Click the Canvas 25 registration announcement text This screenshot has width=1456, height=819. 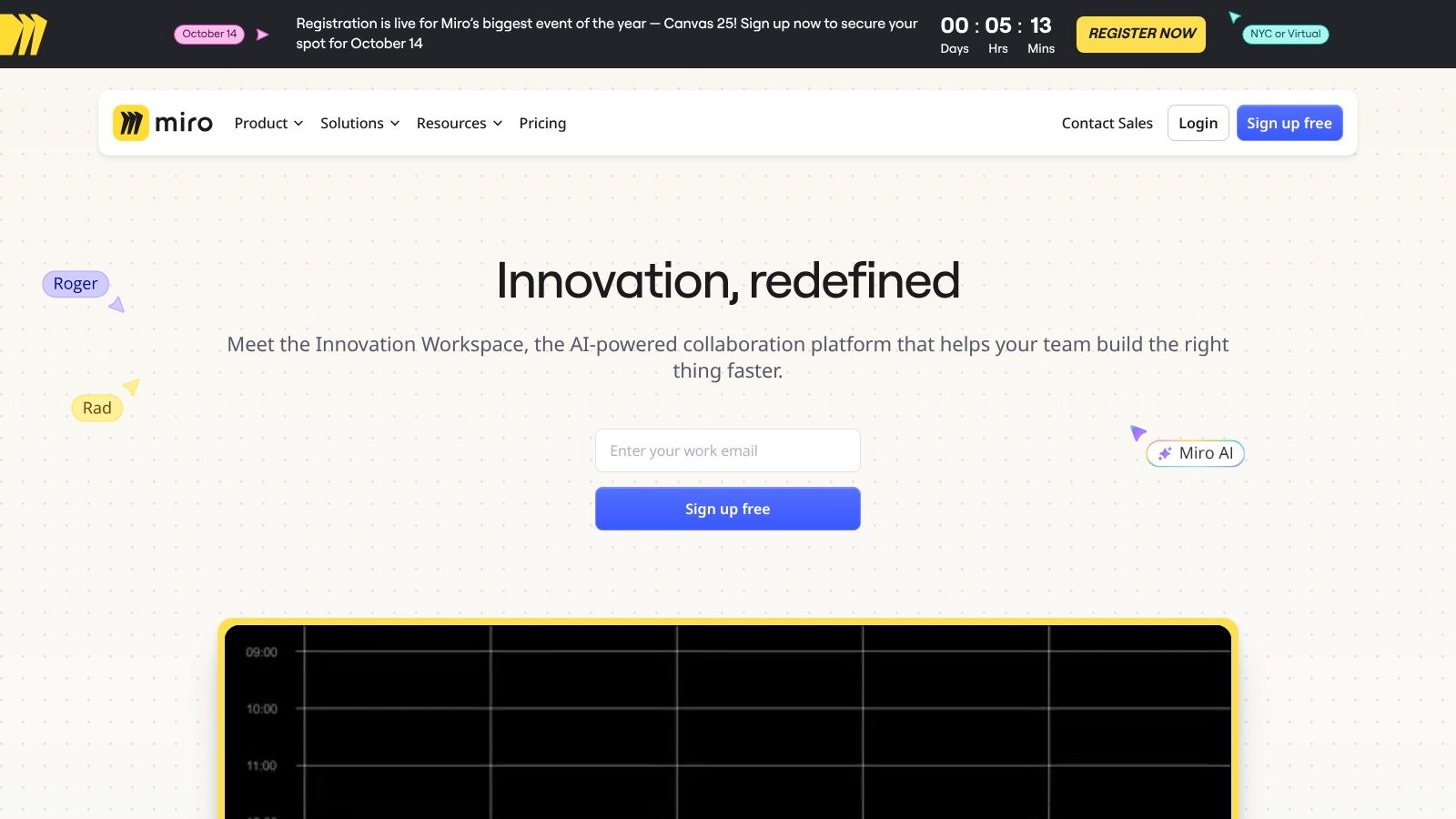click(607, 34)
